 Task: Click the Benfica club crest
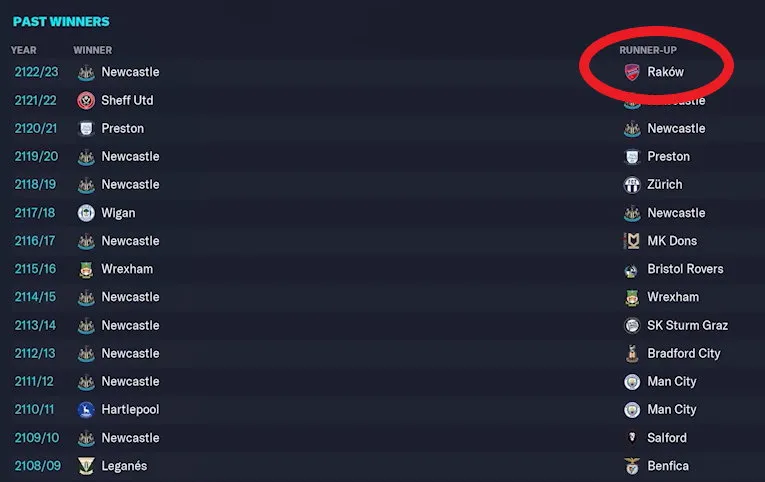coord(632,466)
